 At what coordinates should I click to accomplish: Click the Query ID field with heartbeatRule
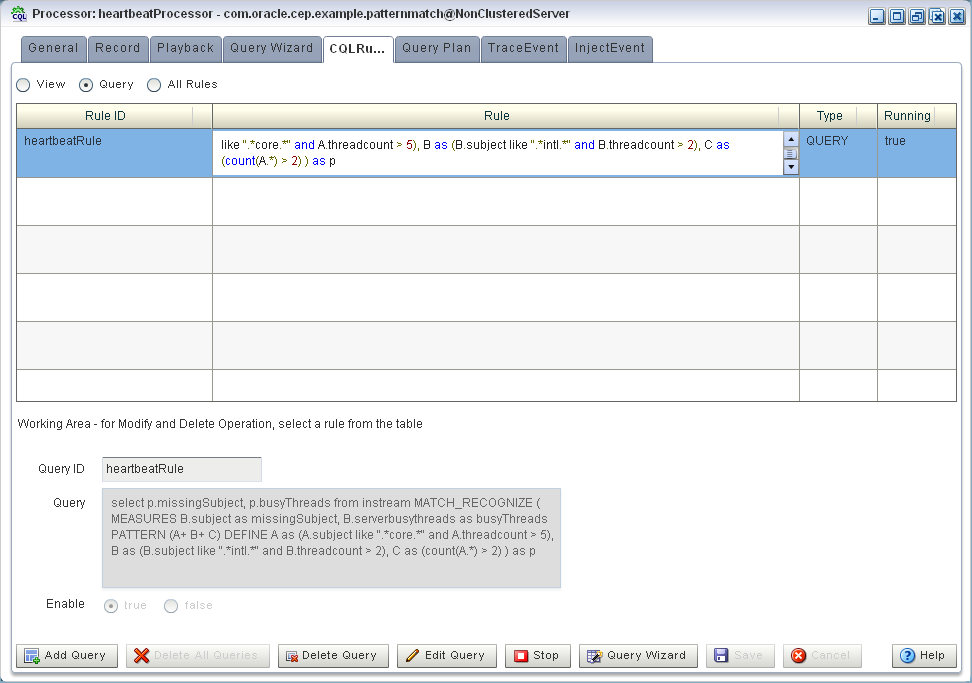tap(182, 469)
